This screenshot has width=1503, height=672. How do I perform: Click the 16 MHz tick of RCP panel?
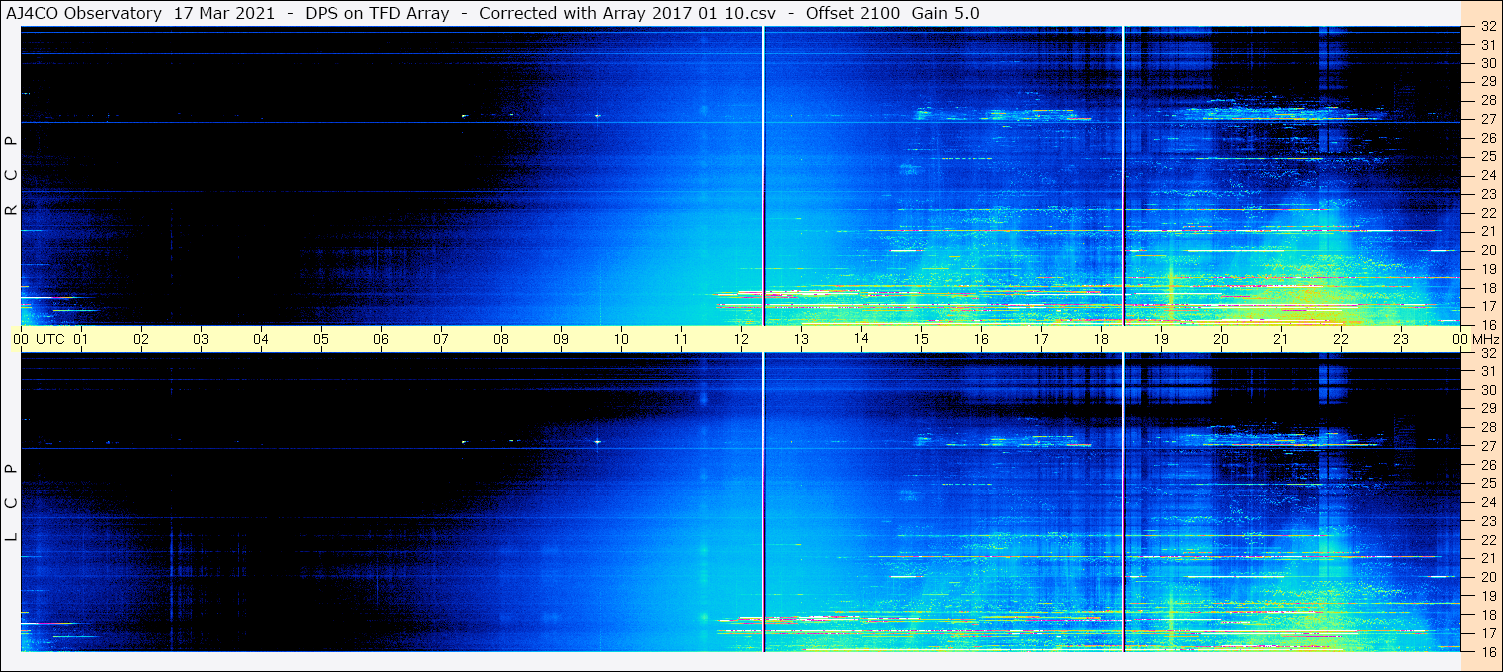point(1487,324)
